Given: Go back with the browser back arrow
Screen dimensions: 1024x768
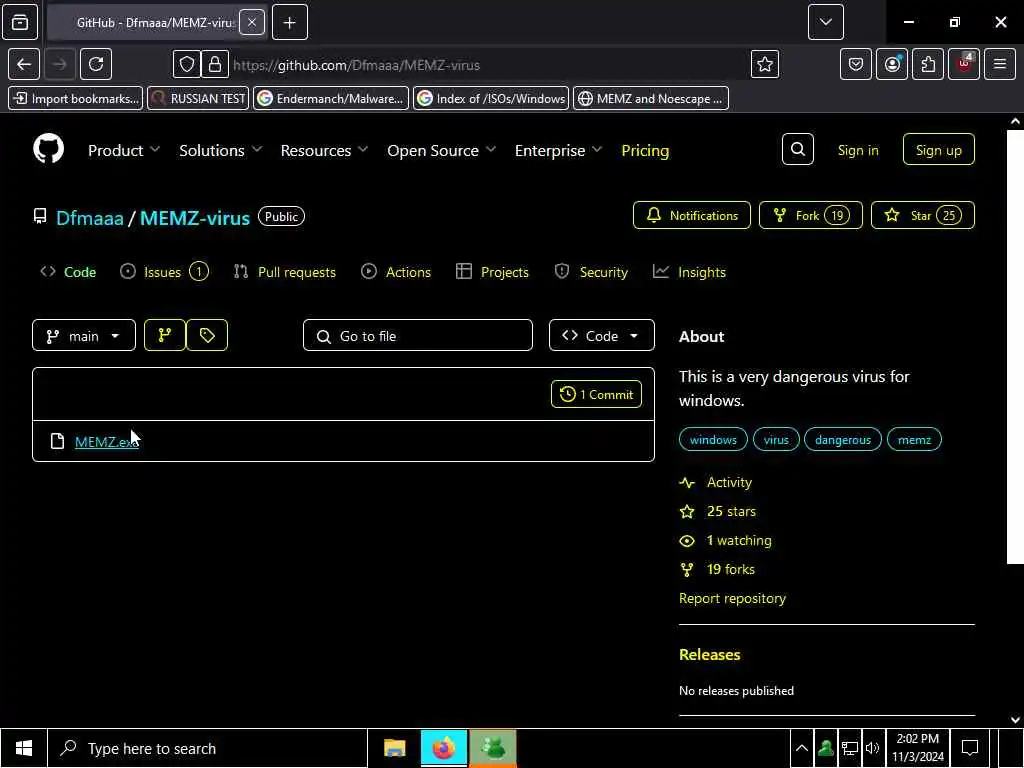Looking at the screenshot, I should 24,64.
